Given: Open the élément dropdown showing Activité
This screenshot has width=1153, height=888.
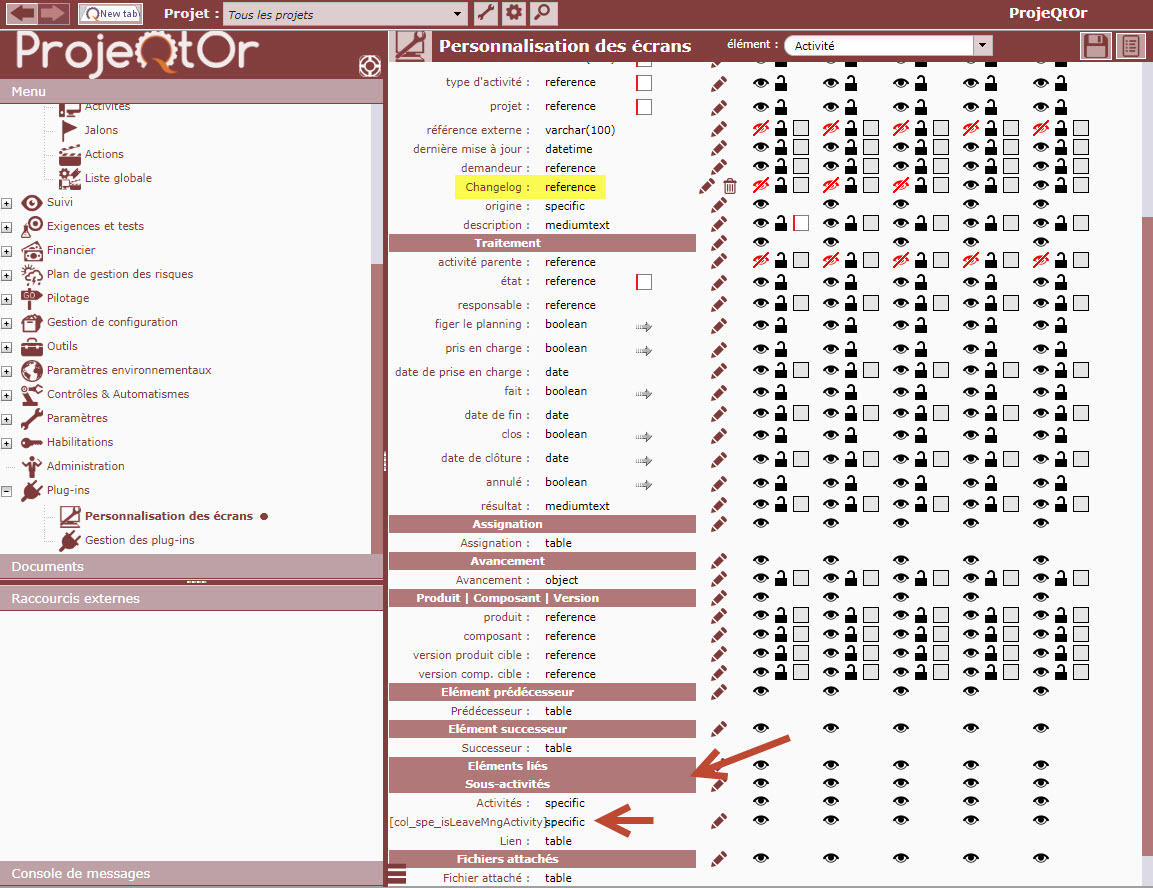Looking at the screenshot, I should (888, 46).
